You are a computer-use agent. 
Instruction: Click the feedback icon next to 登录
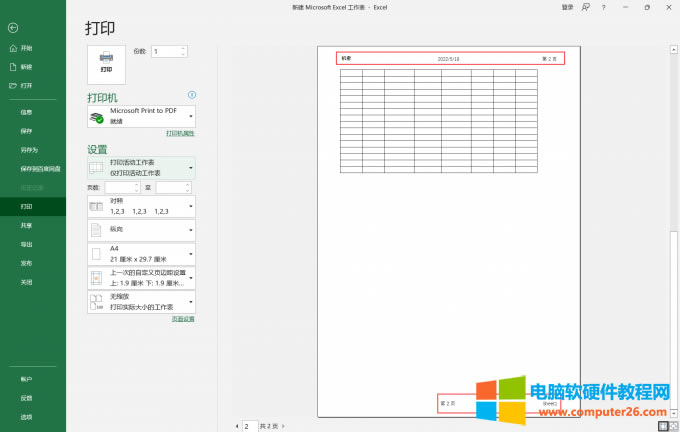click(x=585, y=7)
